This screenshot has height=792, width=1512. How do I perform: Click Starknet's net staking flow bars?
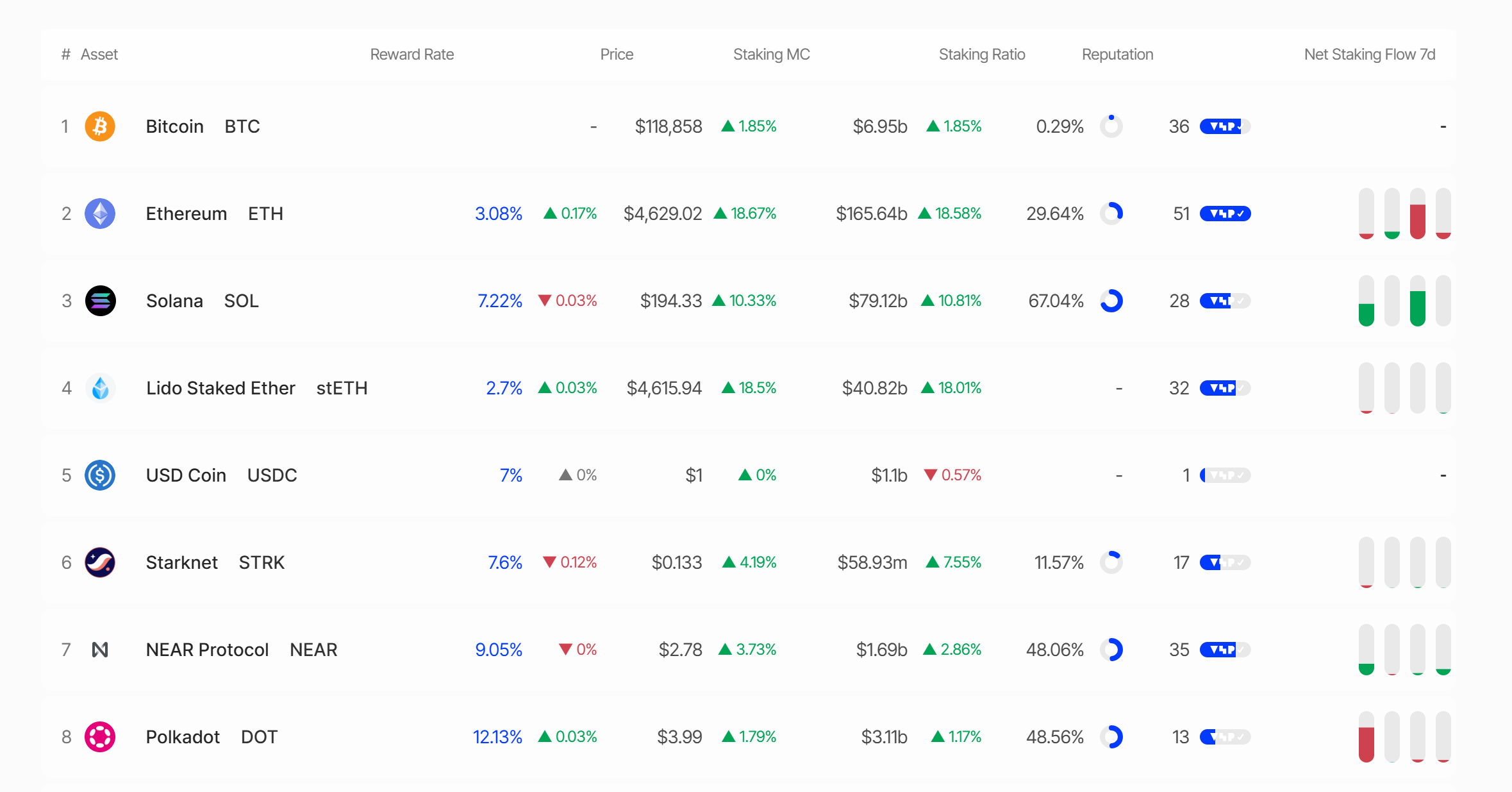(1405, 562)
